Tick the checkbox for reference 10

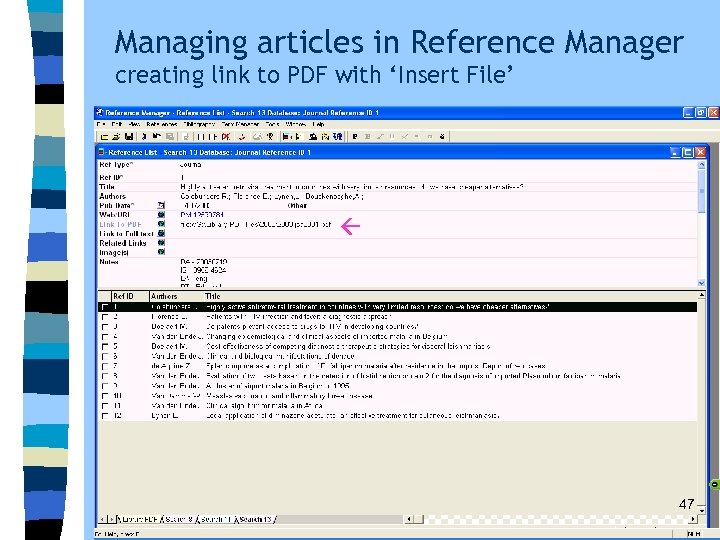click(x=105, y=396)
